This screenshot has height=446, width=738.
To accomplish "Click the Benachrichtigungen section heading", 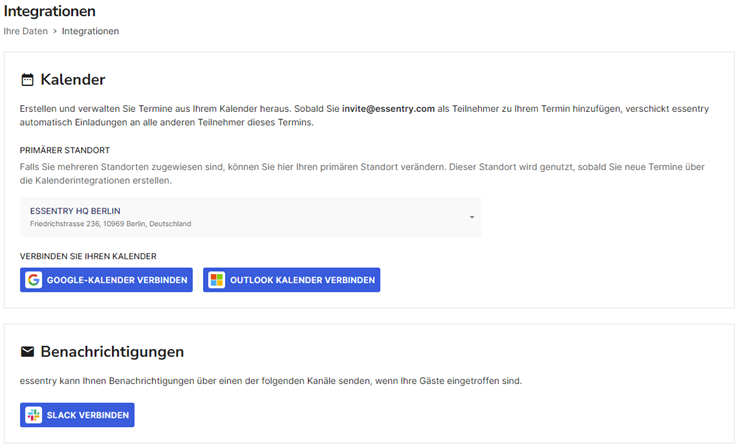I will (112, 351).
